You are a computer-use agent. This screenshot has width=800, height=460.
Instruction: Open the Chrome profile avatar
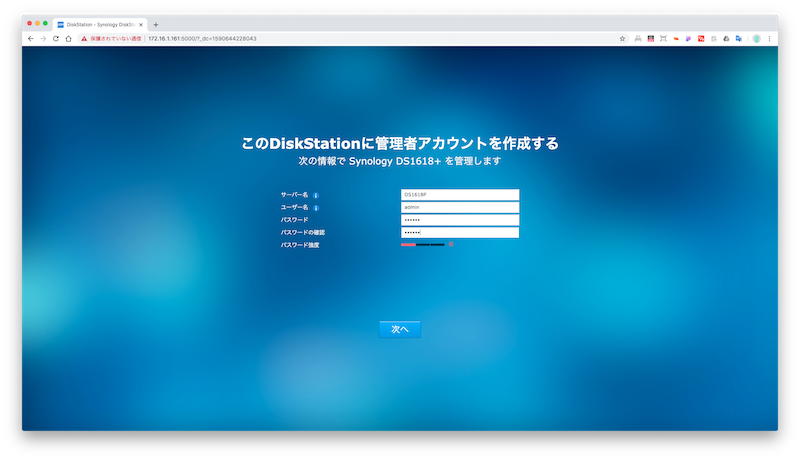tap(757, 38)
